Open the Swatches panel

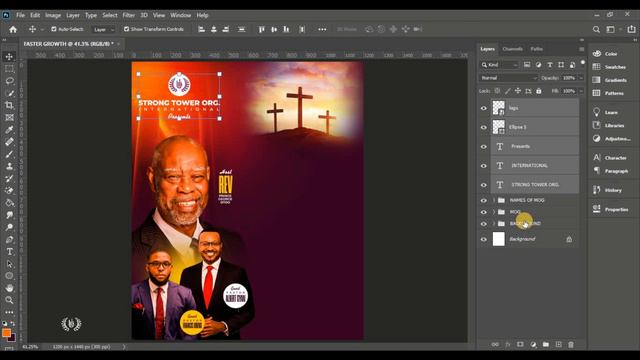pos(610,67)
